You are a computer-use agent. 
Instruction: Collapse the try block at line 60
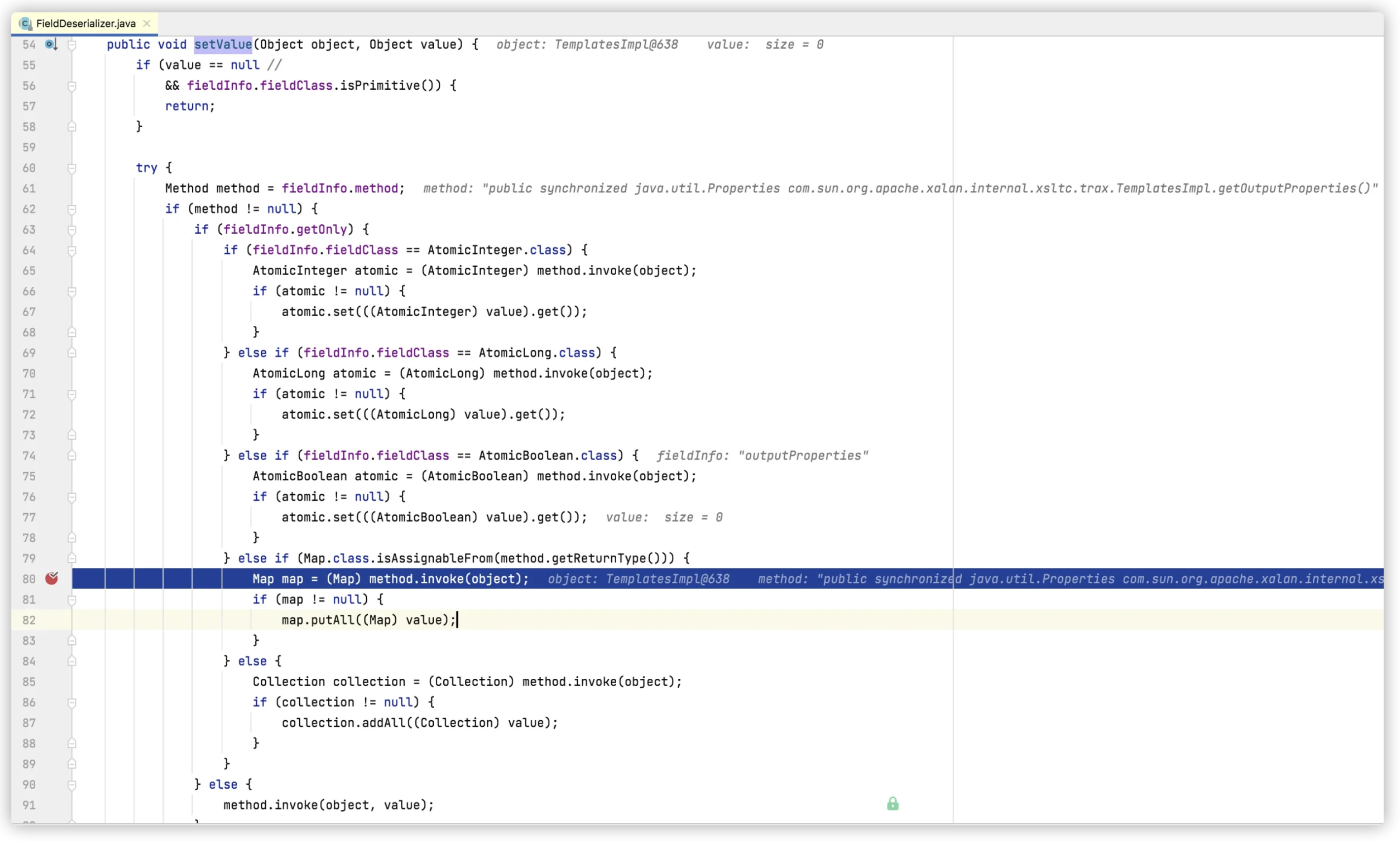coord(72,168)
